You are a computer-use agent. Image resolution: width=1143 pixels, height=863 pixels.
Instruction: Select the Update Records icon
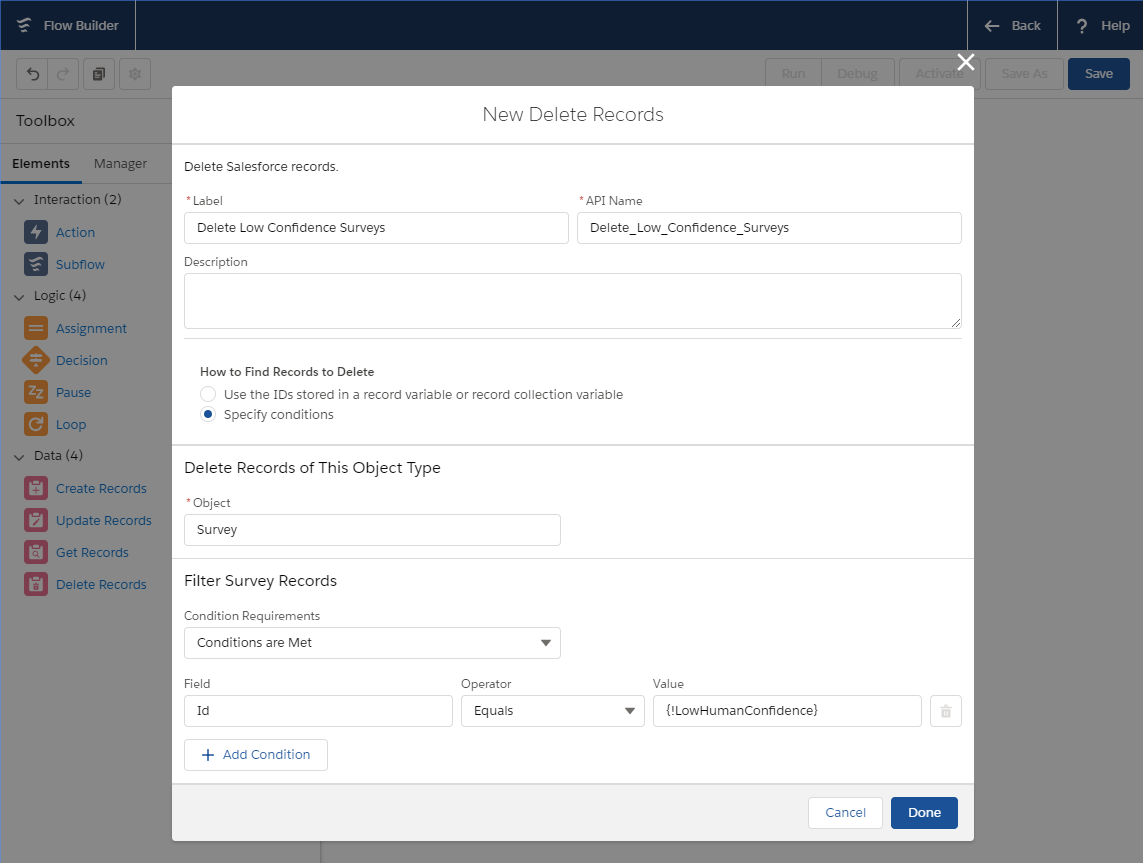(36, 520)
